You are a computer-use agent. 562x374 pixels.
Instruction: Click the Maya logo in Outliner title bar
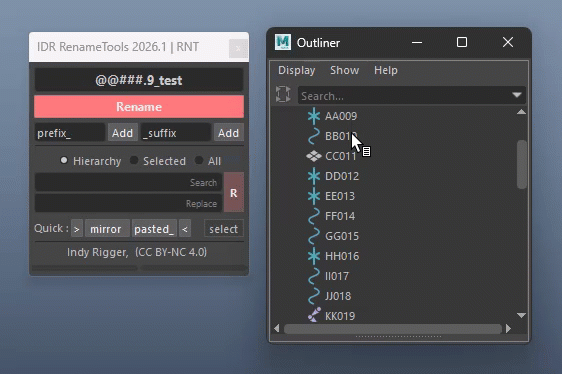283,42
